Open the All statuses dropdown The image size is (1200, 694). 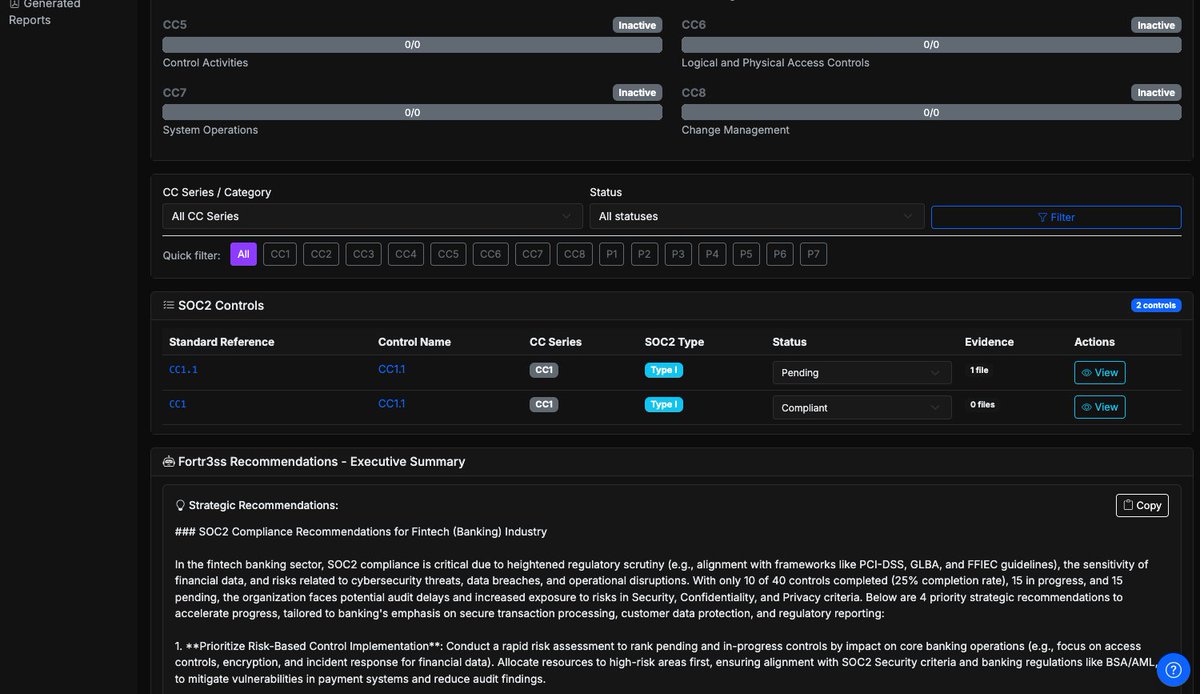(x=757, y=216)
